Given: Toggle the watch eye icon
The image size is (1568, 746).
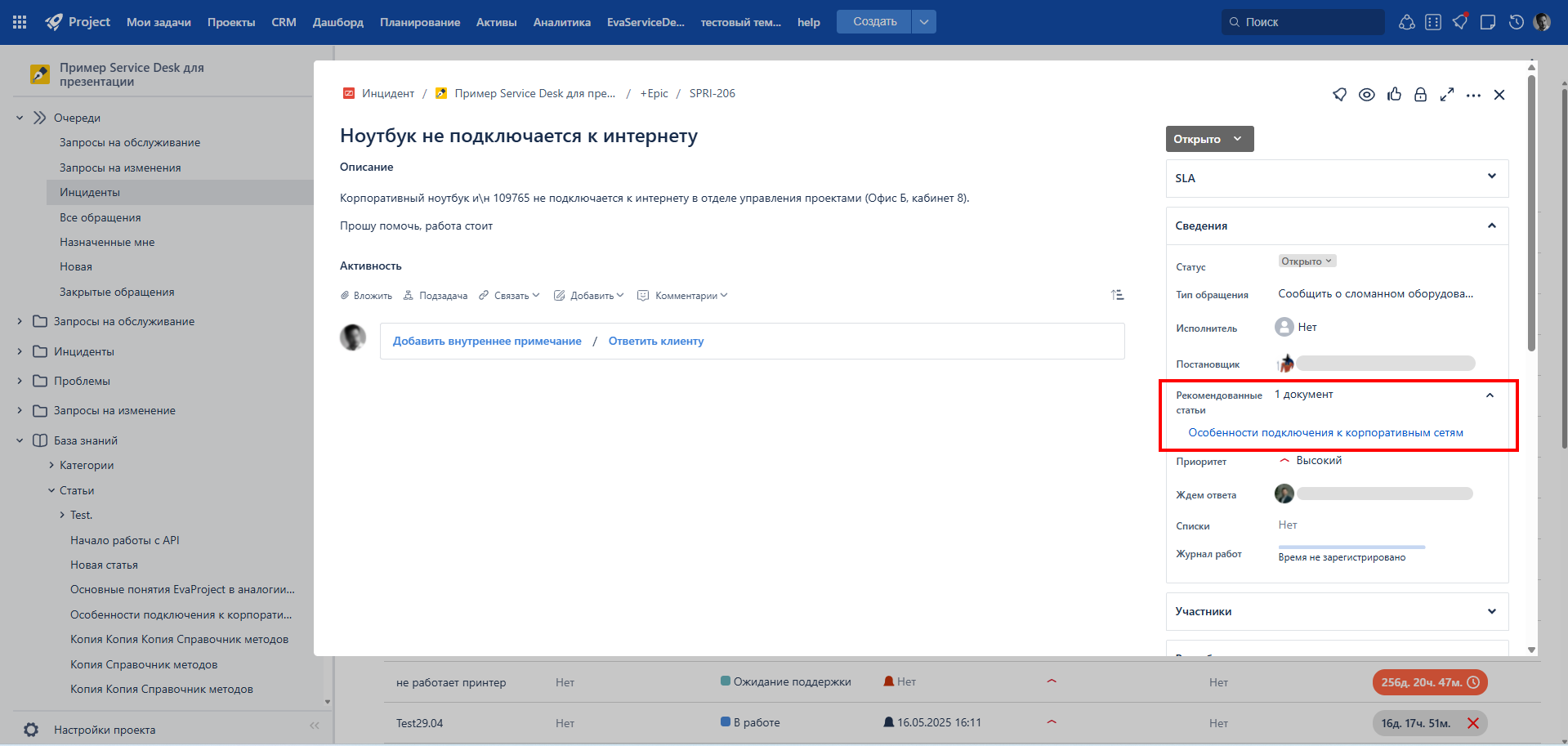Looking at the screenshot, I should [1366, 95].
